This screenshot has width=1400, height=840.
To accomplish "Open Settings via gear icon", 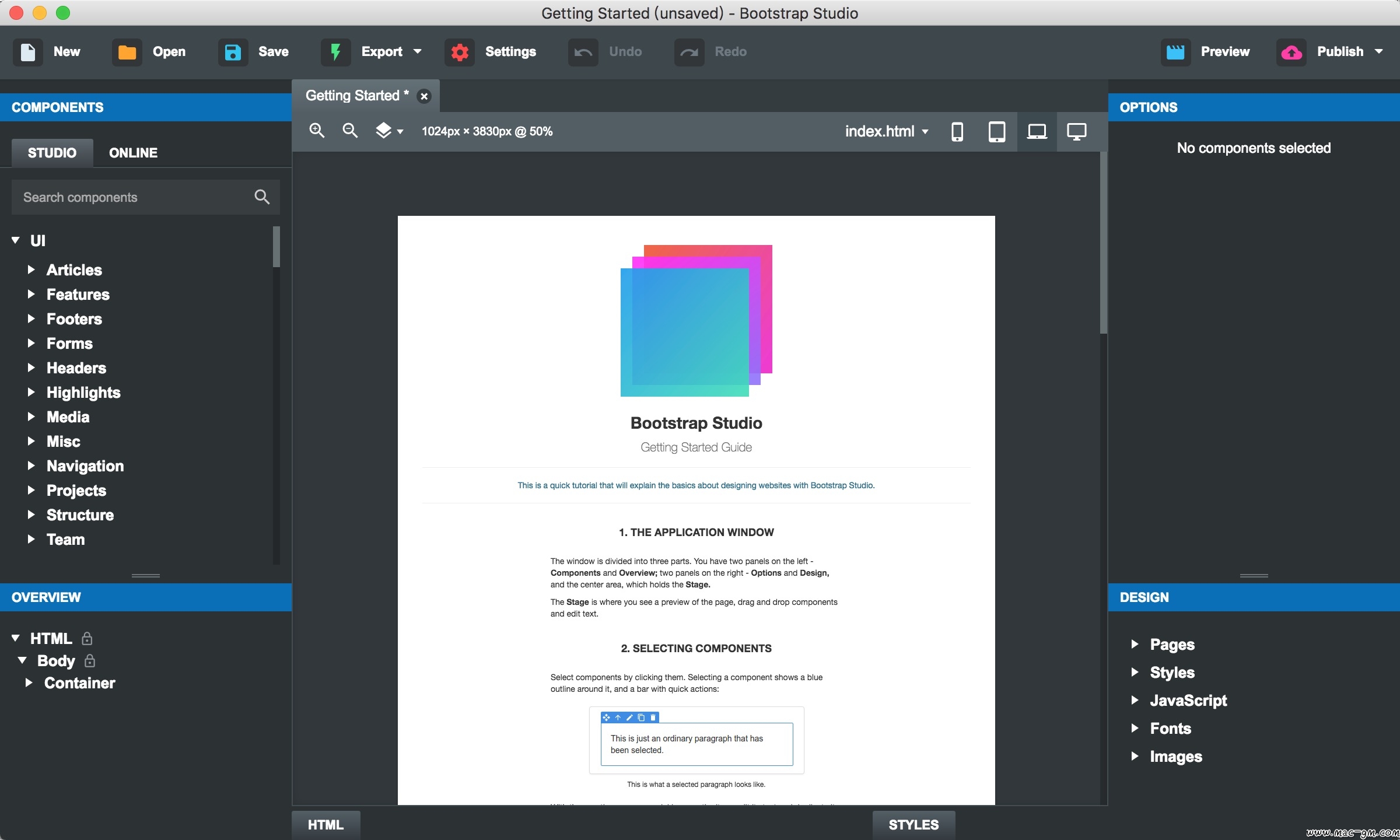I will click(460, 52).
